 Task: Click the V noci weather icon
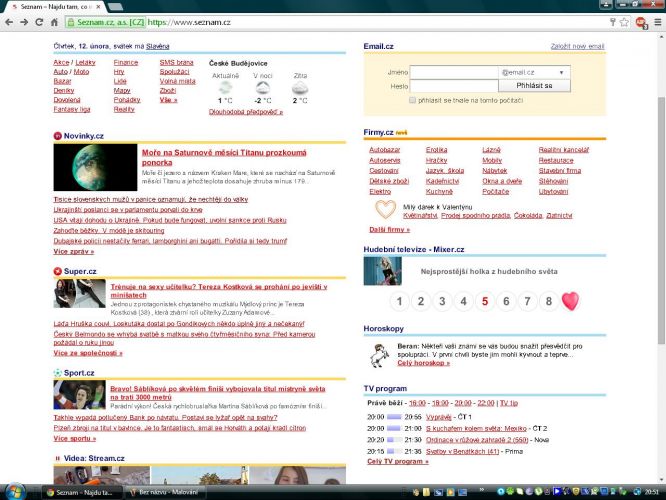262,88
